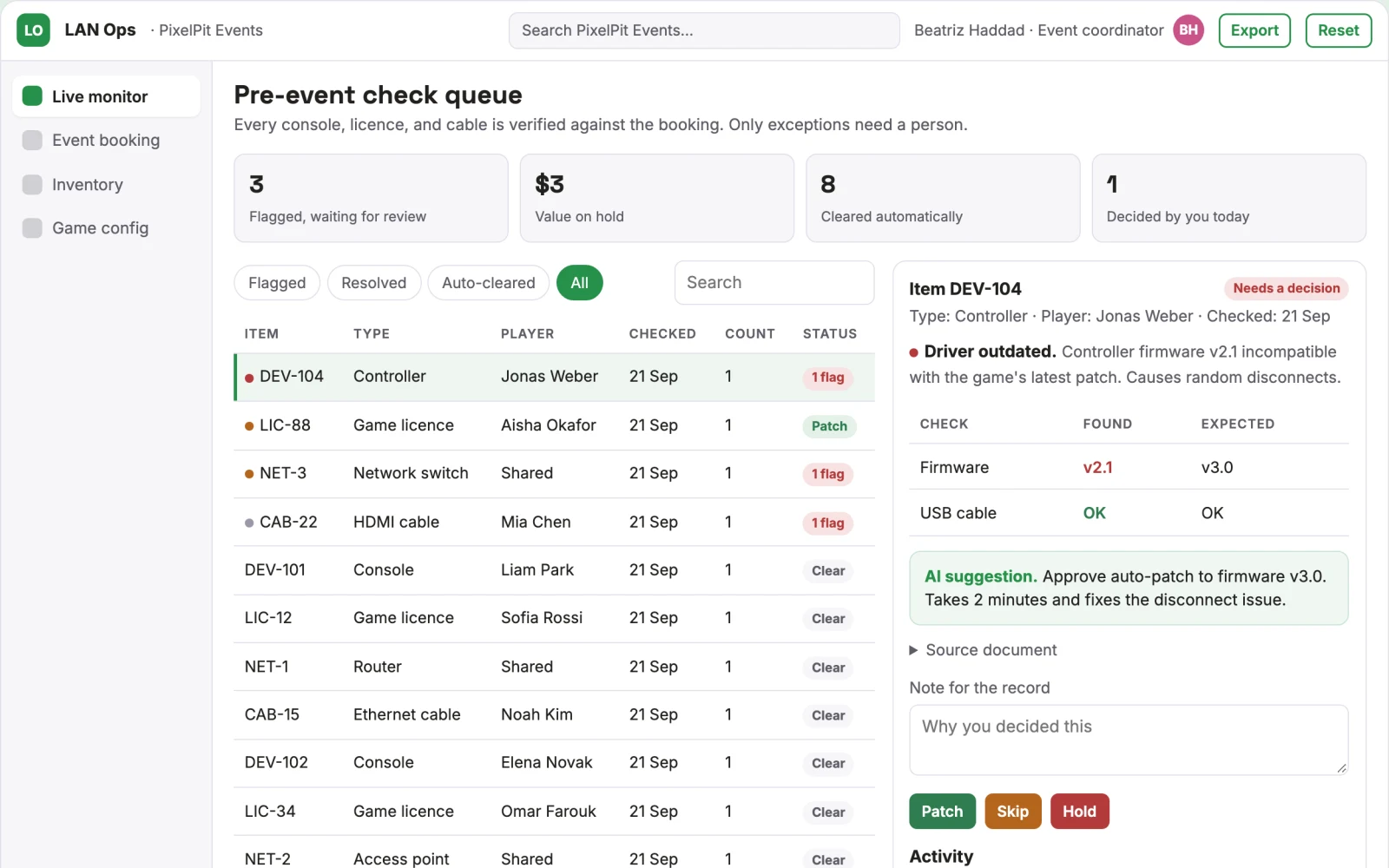Select the Auto-cleared filter
This screenshot has width=1389, height=868.
489,283
